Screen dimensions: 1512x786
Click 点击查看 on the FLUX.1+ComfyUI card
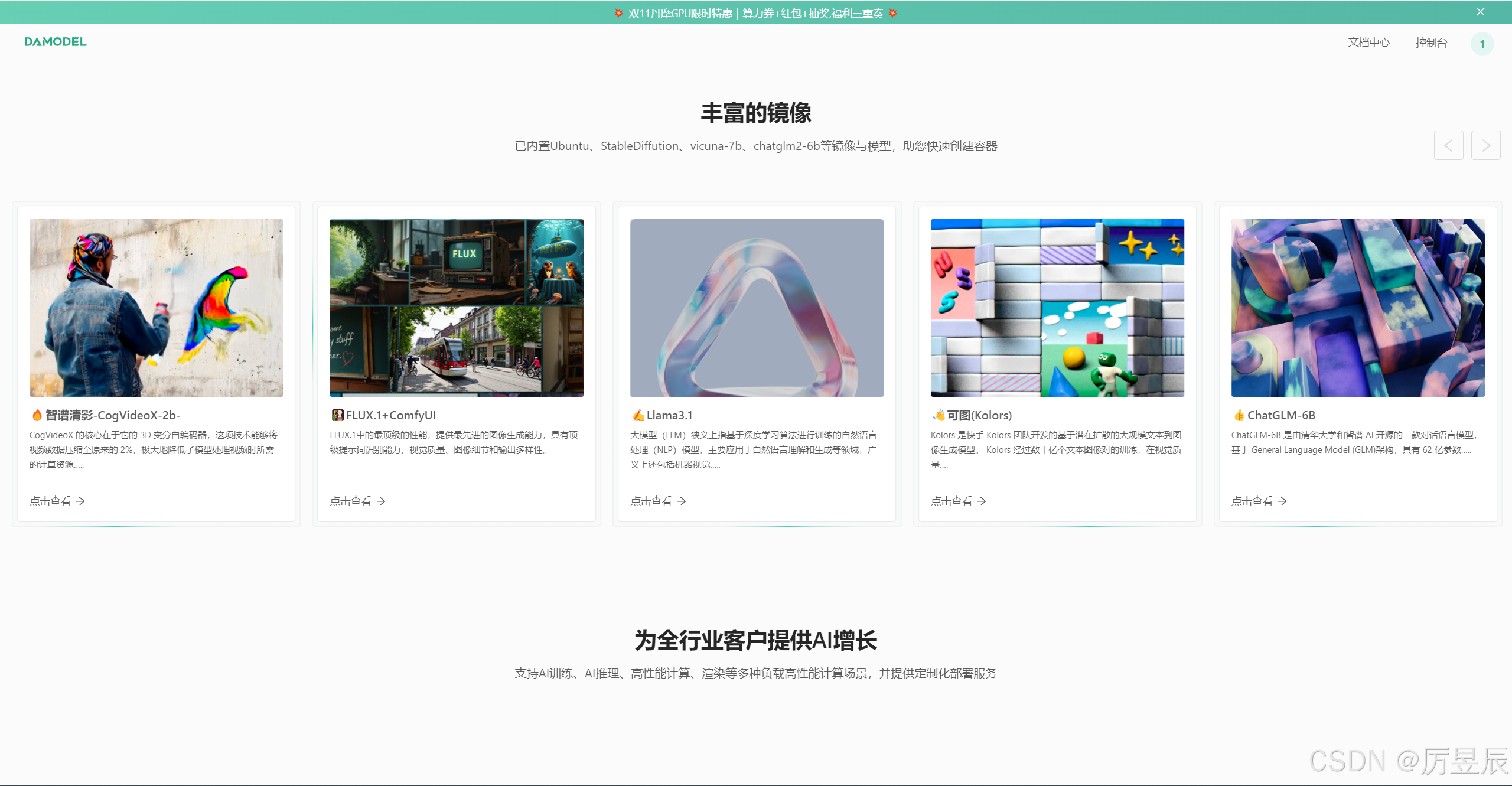[358, 501]
